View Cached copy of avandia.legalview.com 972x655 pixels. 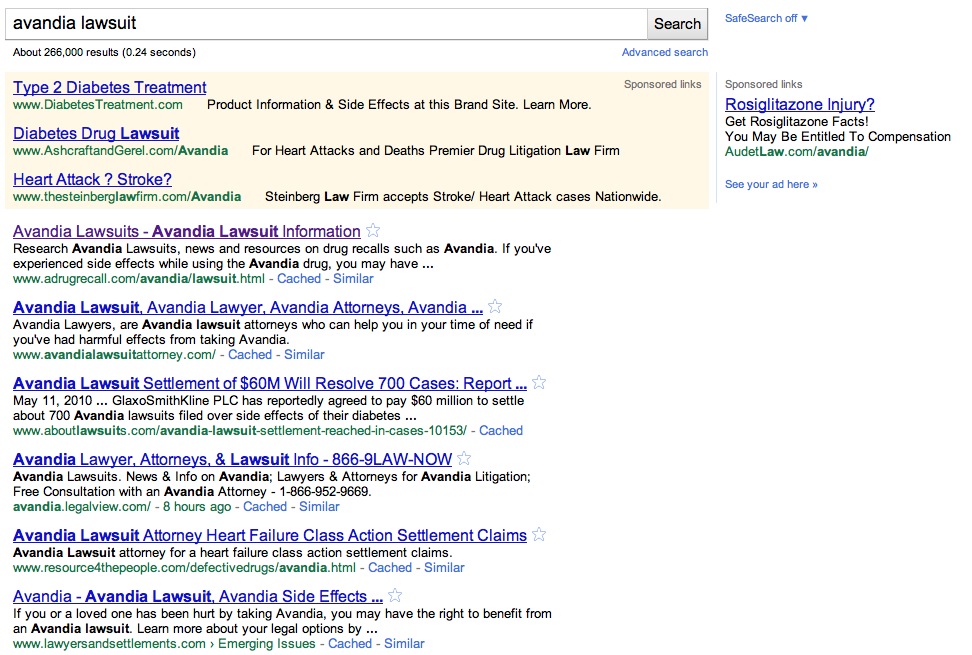click(x=265, y=507)
